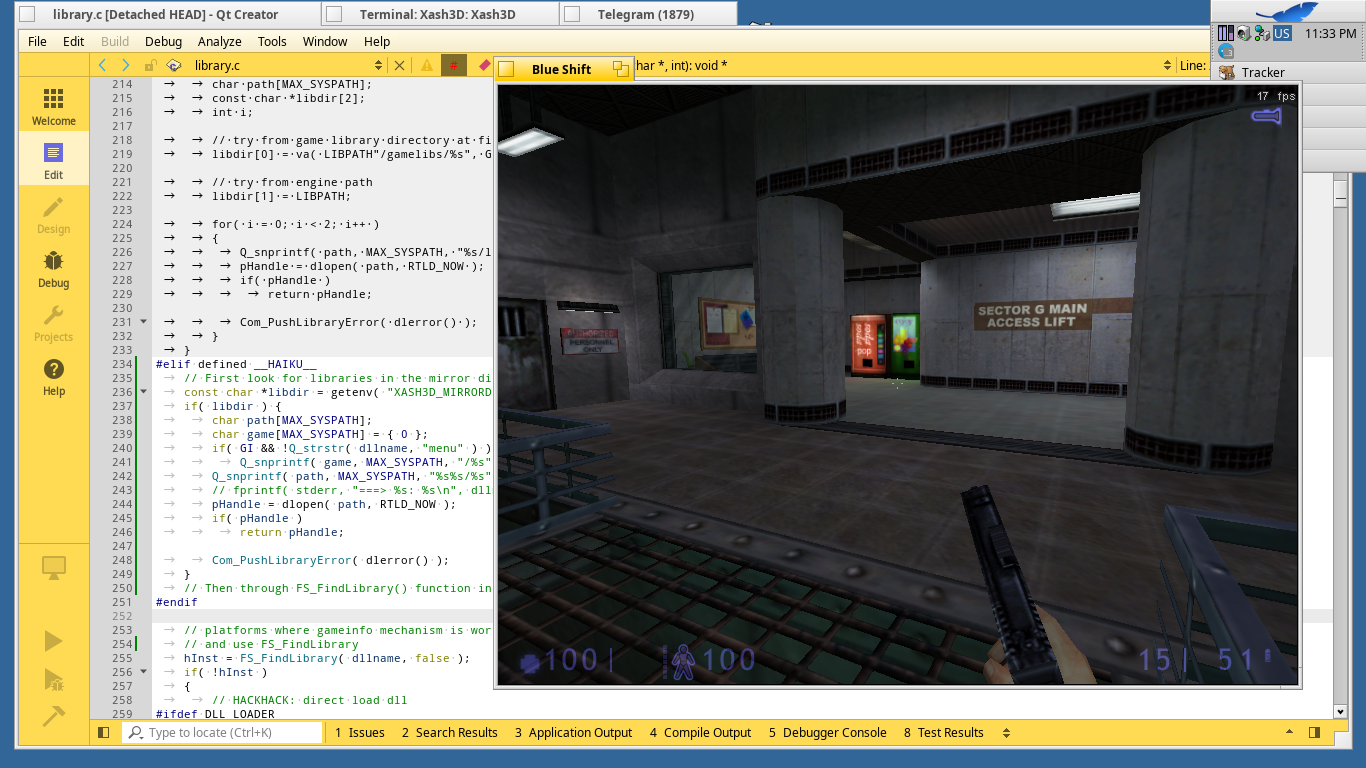Click line number 234 in the gutter
Image resolution: width=1366 pixels, height=768 pixels.
pyautogui.click(x=122, y=364)
